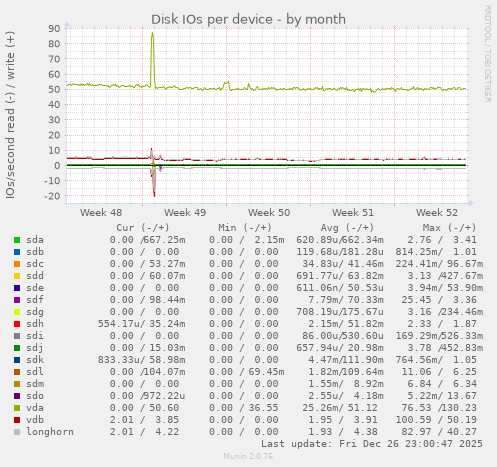The width and height of the screenshot is (497, 467).
Task: Click the 'Munin 2.0.76' footer text
Action: point(248,456)
